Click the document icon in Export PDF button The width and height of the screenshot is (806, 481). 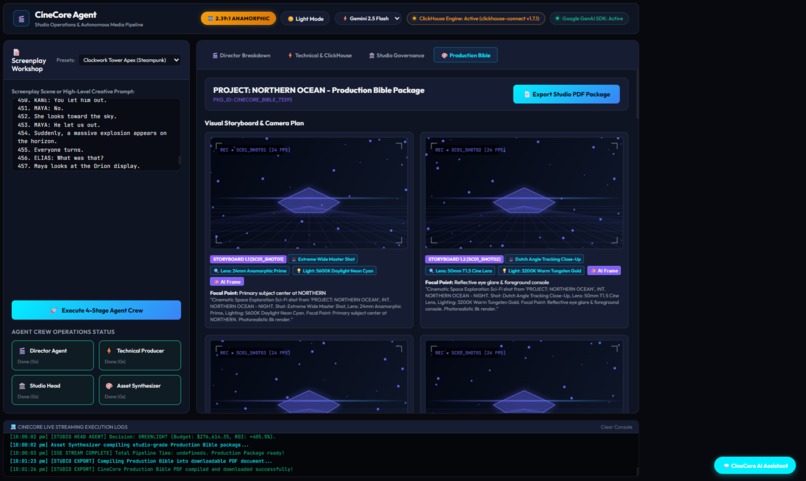[527, 95]
